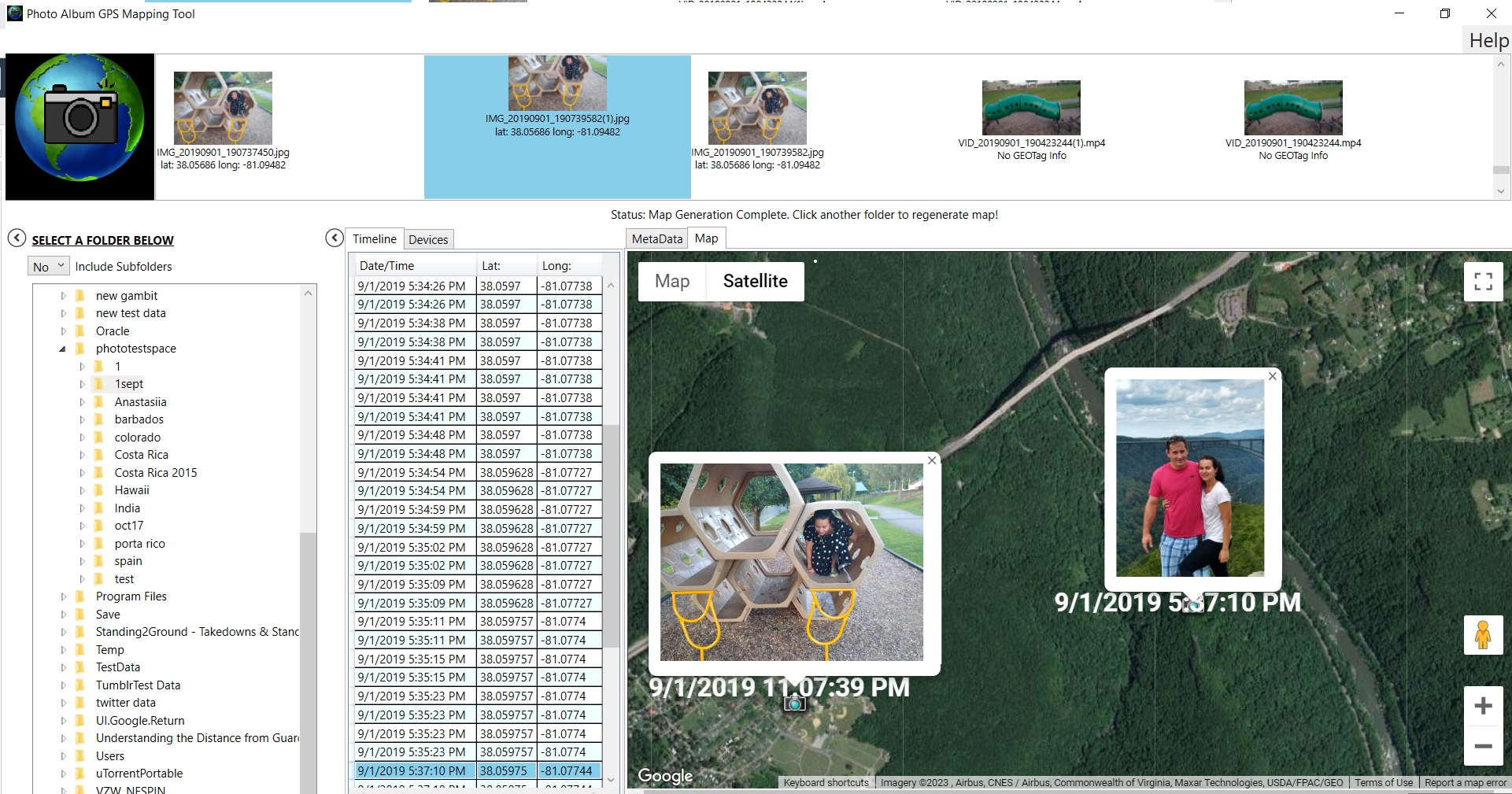Expand the 'Users' folder
Viewport: 1512px width, 794px height.
point(63,756)
